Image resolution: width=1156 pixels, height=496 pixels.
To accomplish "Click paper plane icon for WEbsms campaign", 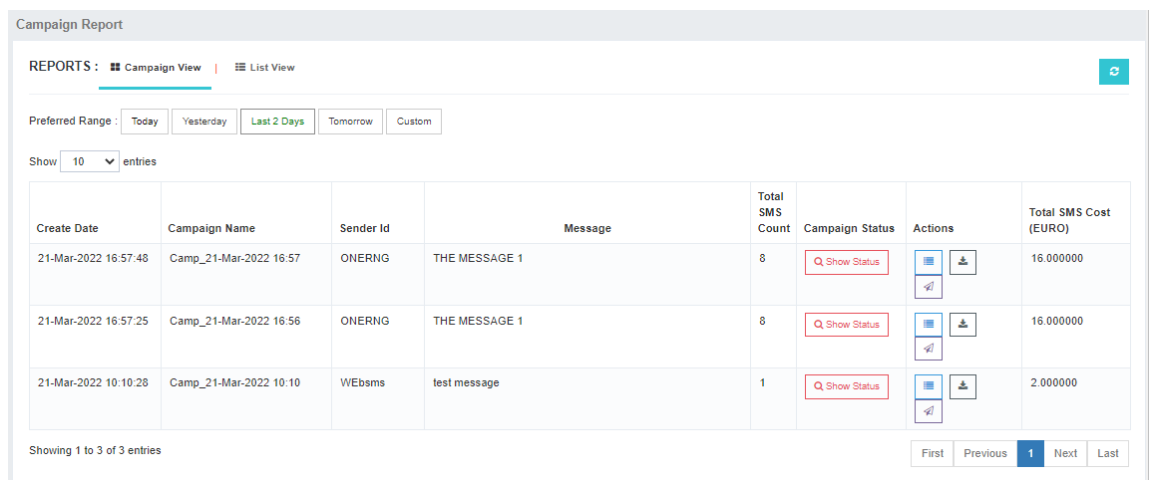I will point(928,411).
